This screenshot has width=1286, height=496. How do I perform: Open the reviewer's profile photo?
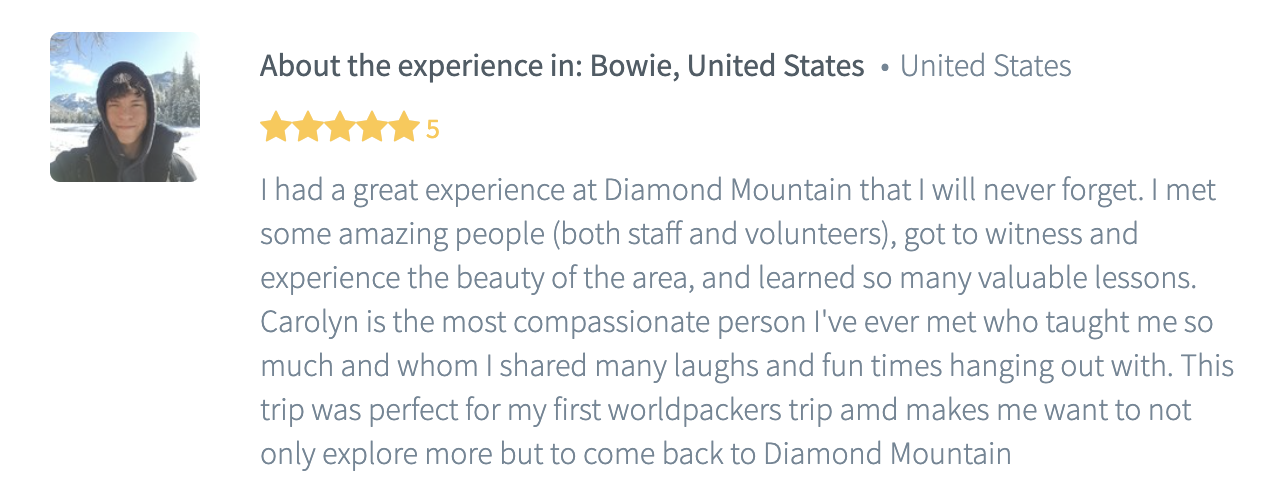125,107
